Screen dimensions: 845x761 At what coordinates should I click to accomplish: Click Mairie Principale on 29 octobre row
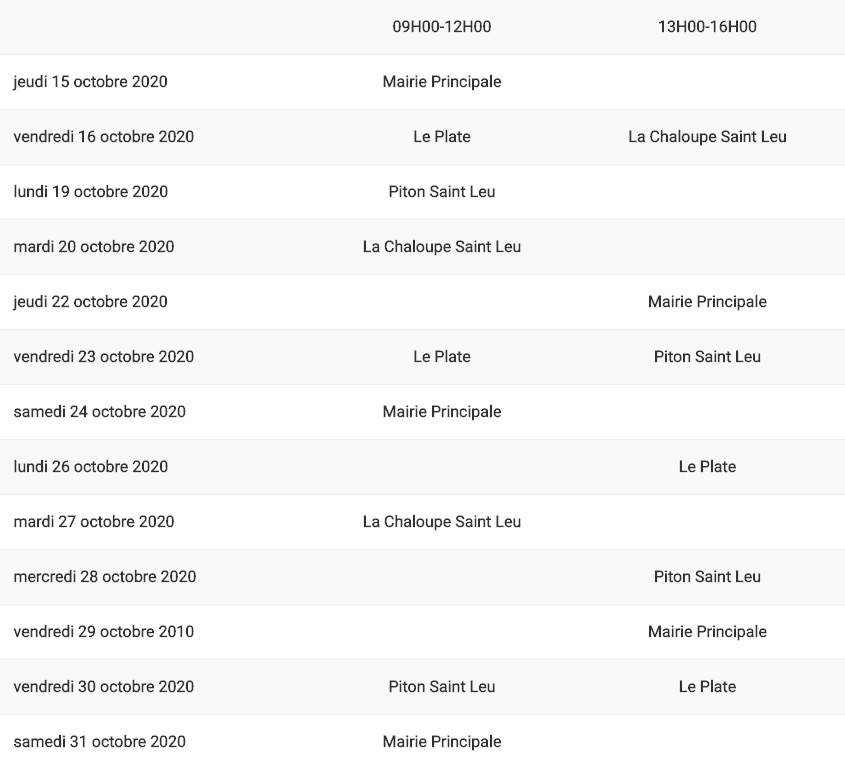pos(707,632)
